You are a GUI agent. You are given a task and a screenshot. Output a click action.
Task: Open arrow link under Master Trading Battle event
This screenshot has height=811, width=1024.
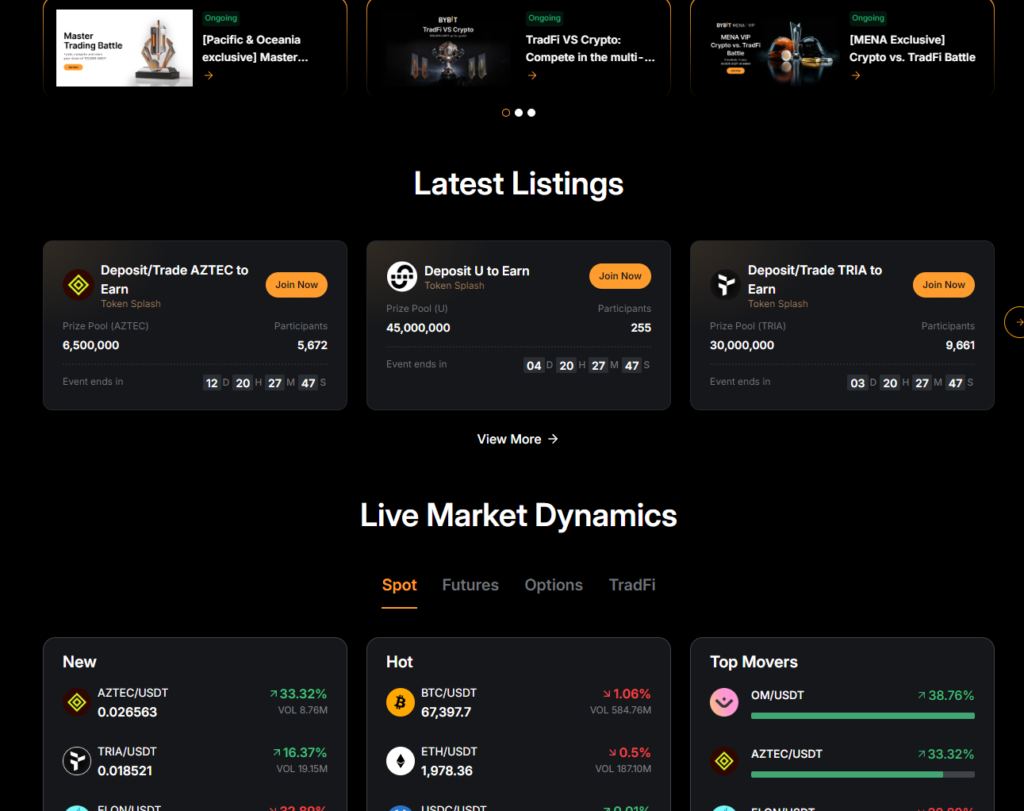tap(209, 75)
